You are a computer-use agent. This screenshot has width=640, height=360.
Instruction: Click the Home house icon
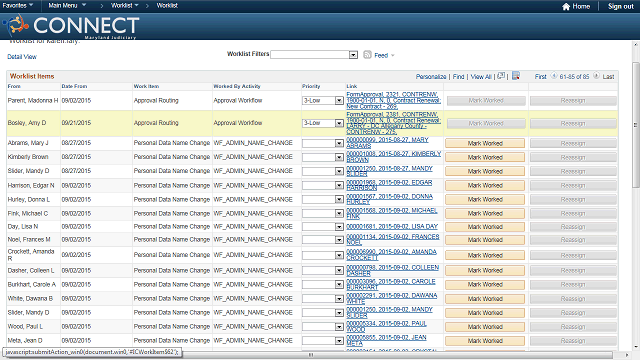(x=566, y=7)
